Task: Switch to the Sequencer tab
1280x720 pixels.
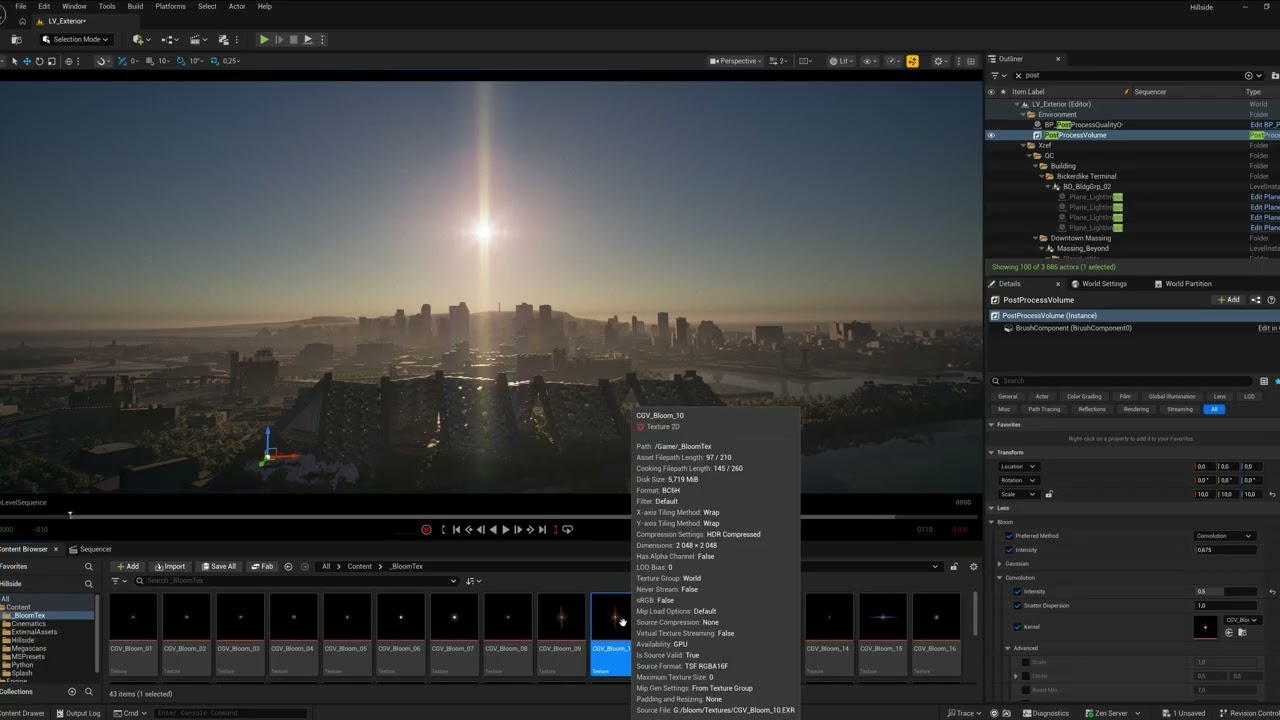Action: click(x=90, y=549)
